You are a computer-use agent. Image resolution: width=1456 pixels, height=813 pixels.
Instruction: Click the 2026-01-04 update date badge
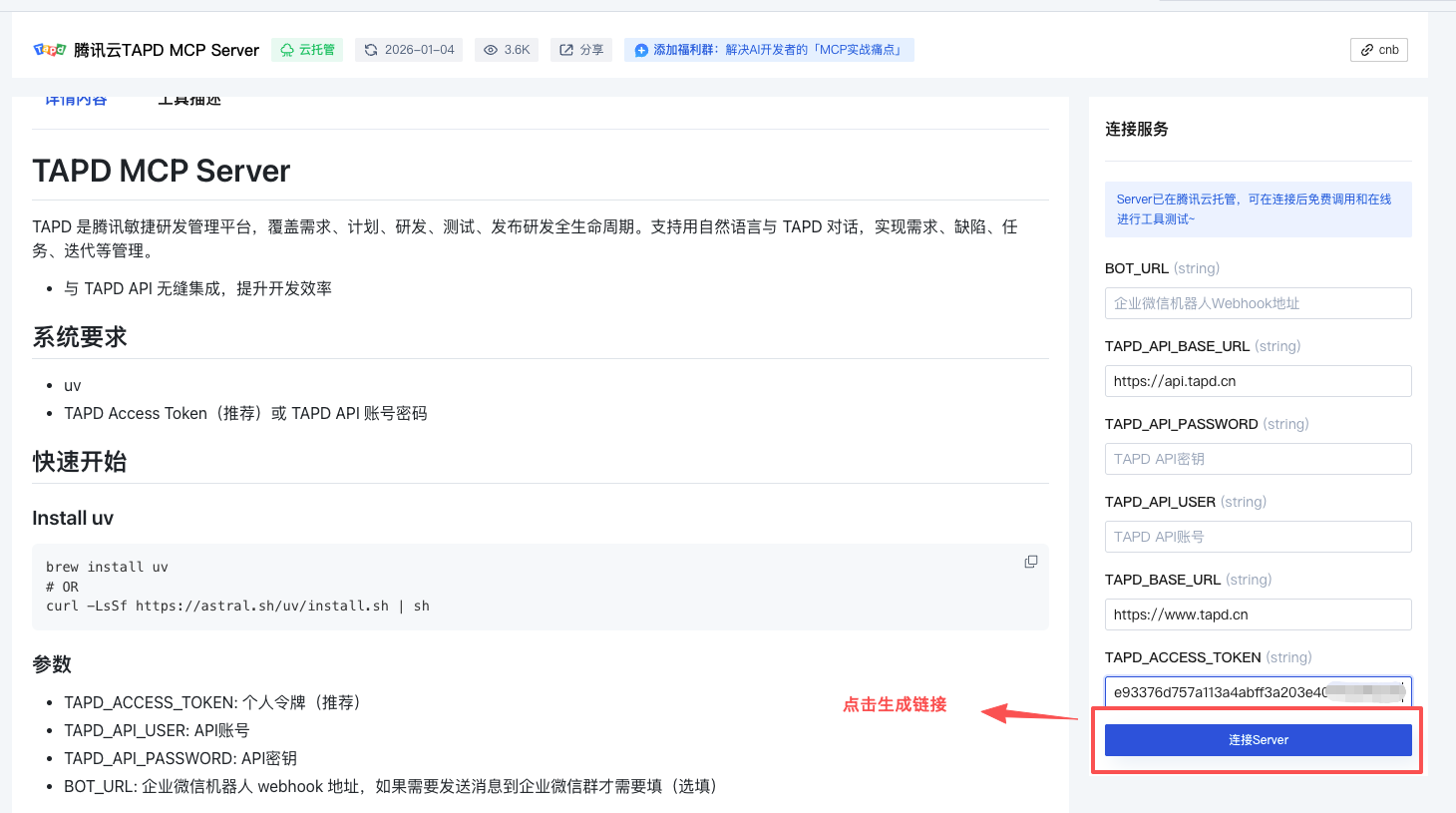[409, 50]
